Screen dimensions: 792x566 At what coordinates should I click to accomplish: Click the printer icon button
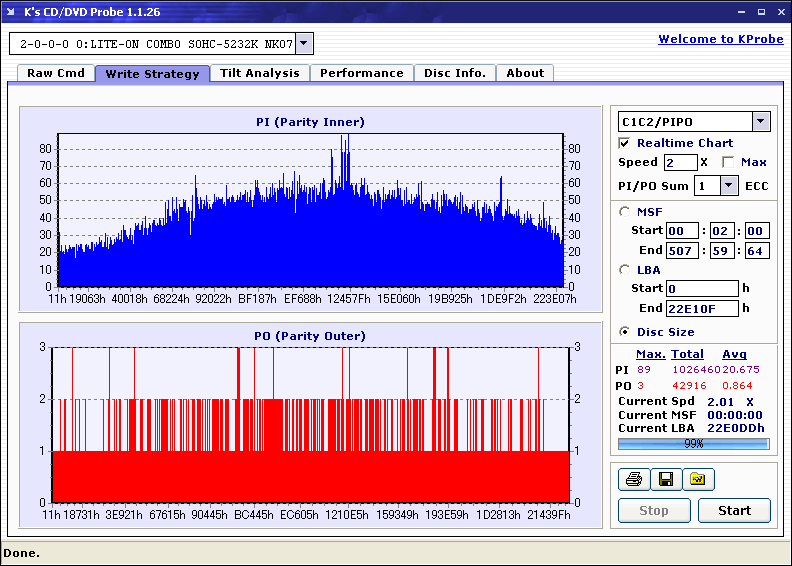point(634,480)
